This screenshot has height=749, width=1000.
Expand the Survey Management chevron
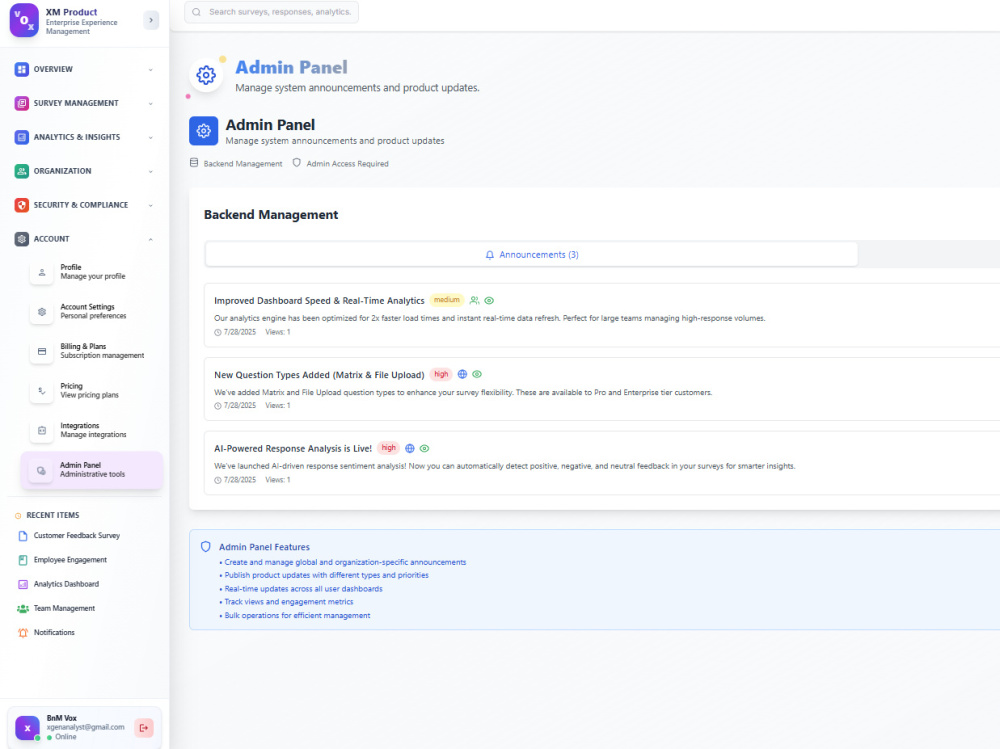(x=151, y=103)
